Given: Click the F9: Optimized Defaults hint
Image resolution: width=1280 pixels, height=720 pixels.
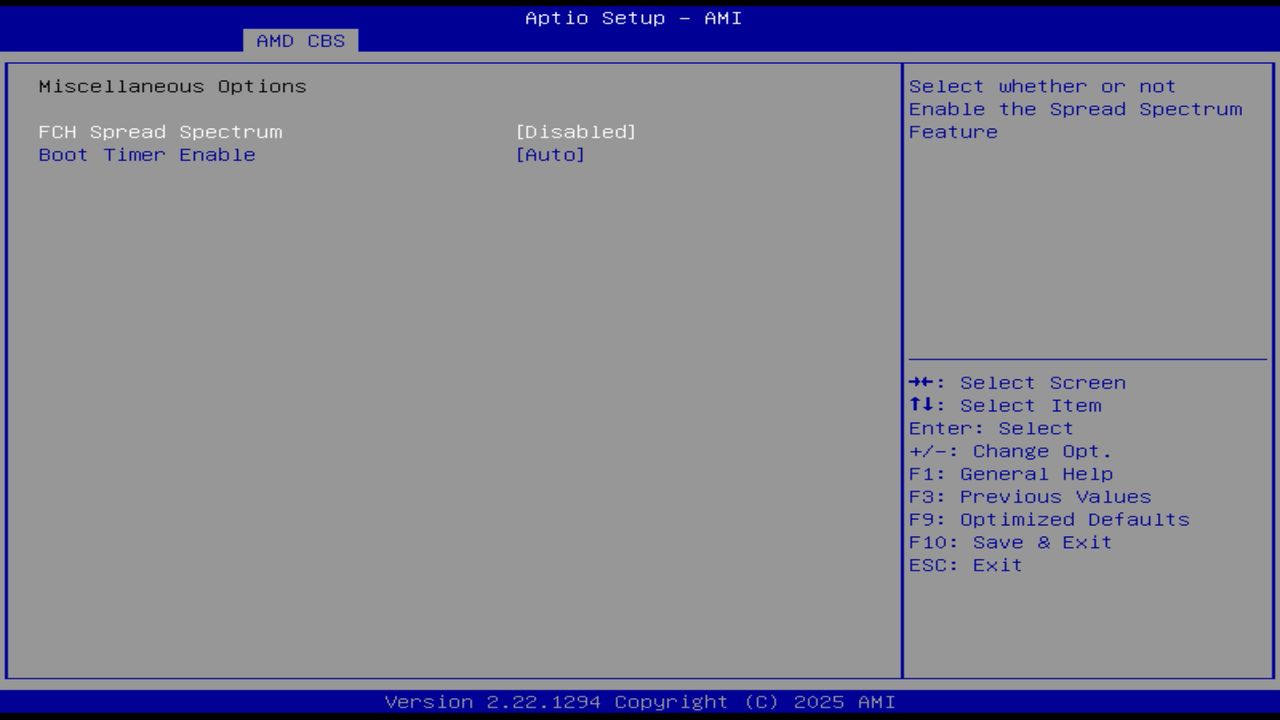Looking at the screenshot, I should coord(1048,519).
